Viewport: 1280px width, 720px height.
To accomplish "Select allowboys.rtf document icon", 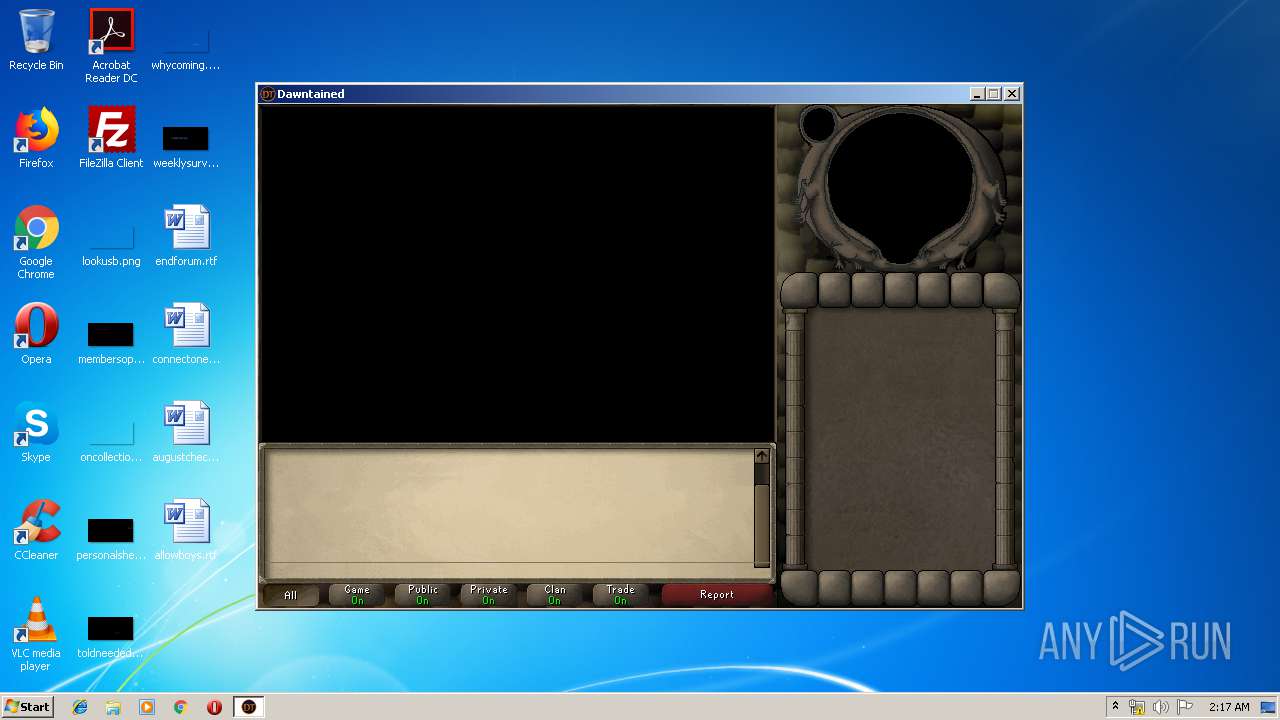I will 186,529.
